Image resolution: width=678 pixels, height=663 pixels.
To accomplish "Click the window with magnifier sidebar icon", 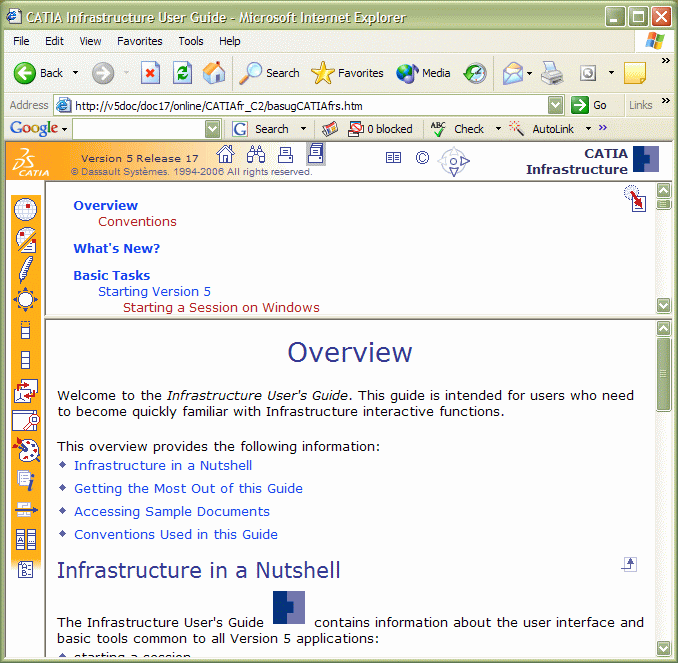I will [26, 420].
